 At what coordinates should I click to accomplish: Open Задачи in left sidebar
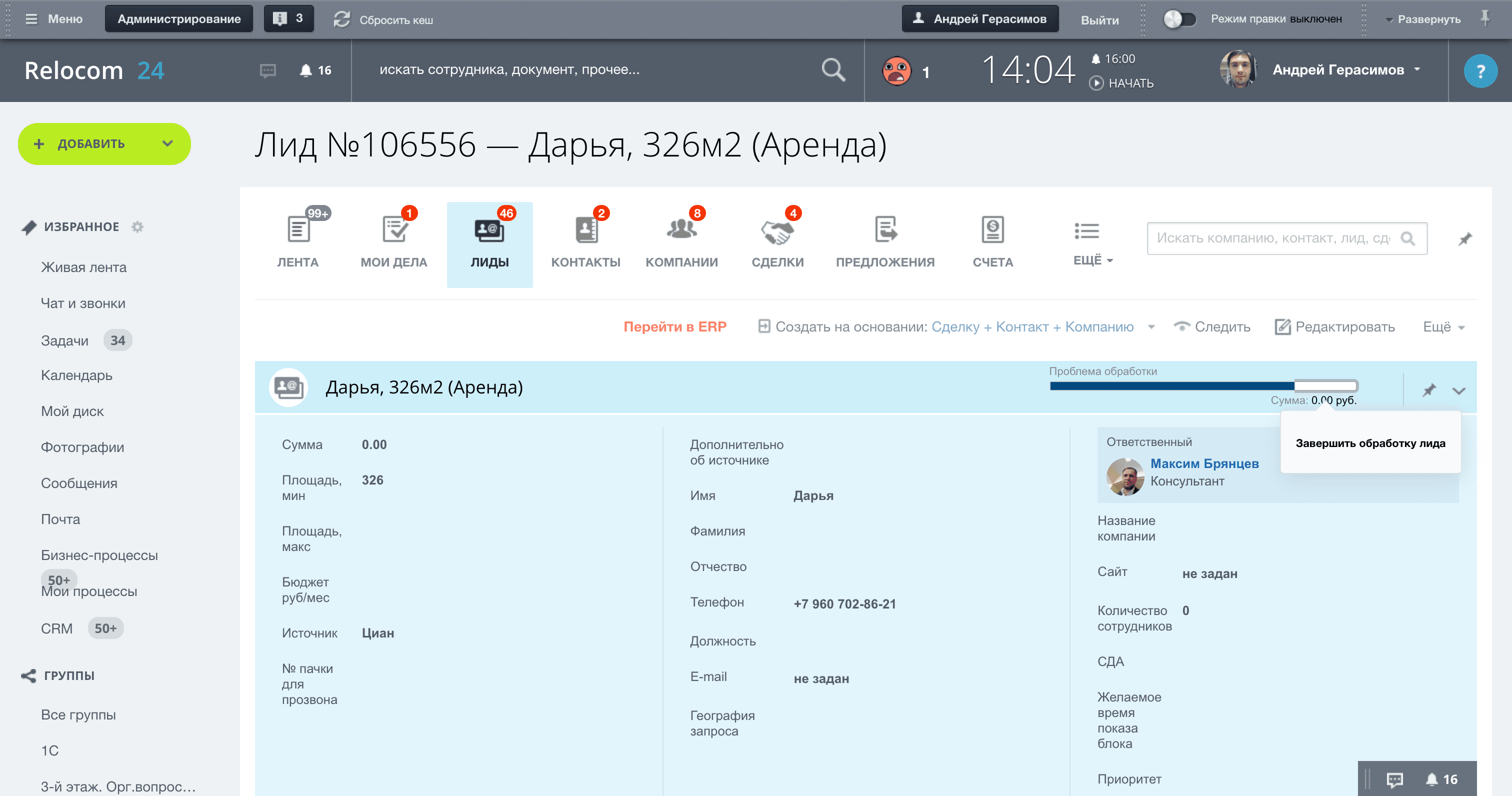pyautogui.click(x=64, y=340)
